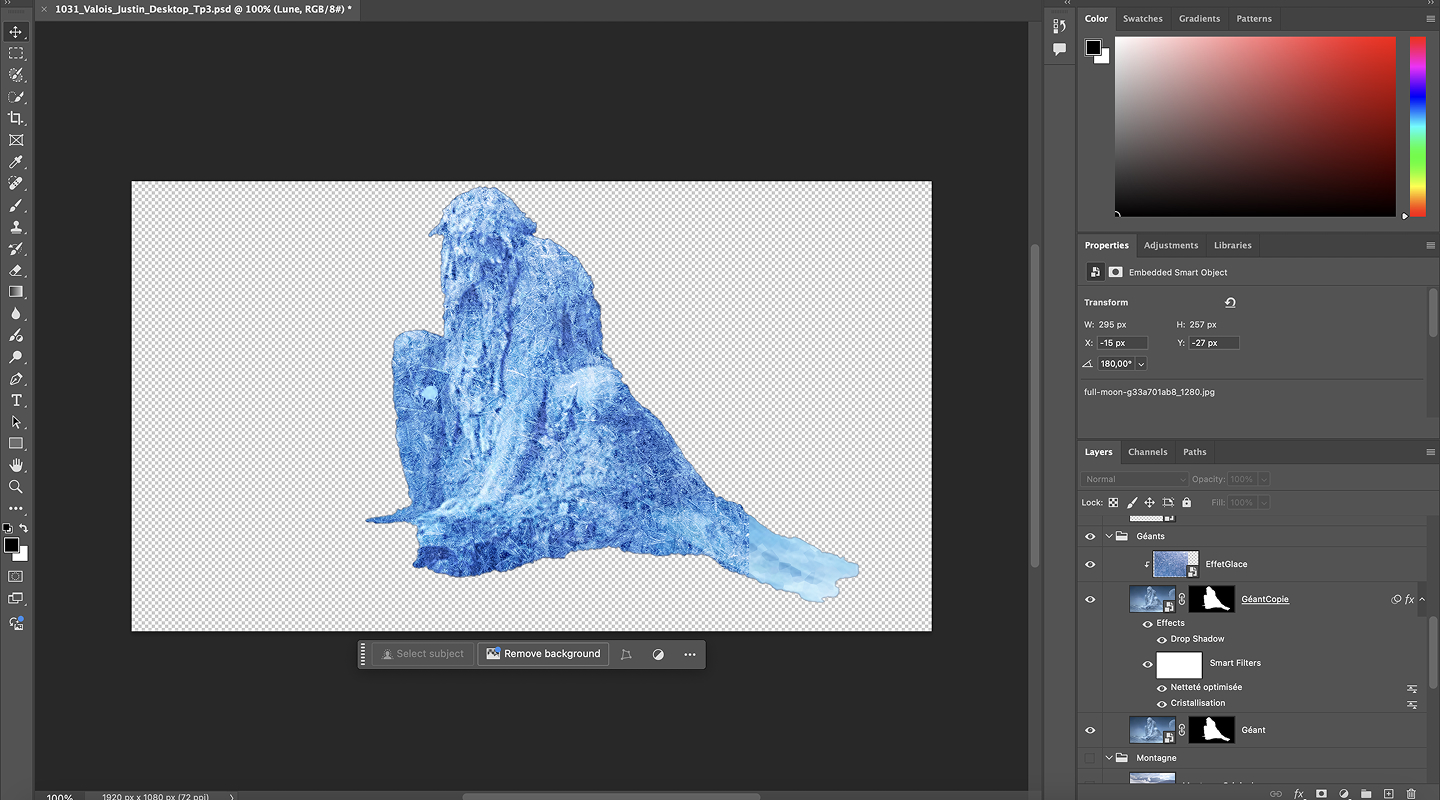Select the Eraser tool
The image size is (1440, 800).
tap(16, 270)
